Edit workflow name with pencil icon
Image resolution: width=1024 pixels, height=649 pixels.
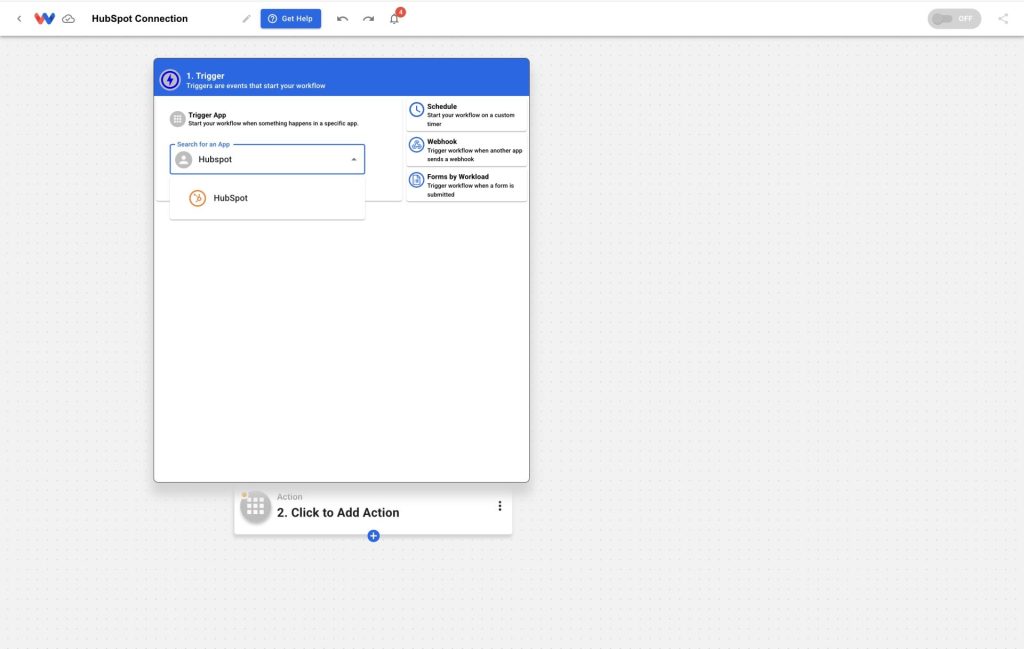[246, 19]
